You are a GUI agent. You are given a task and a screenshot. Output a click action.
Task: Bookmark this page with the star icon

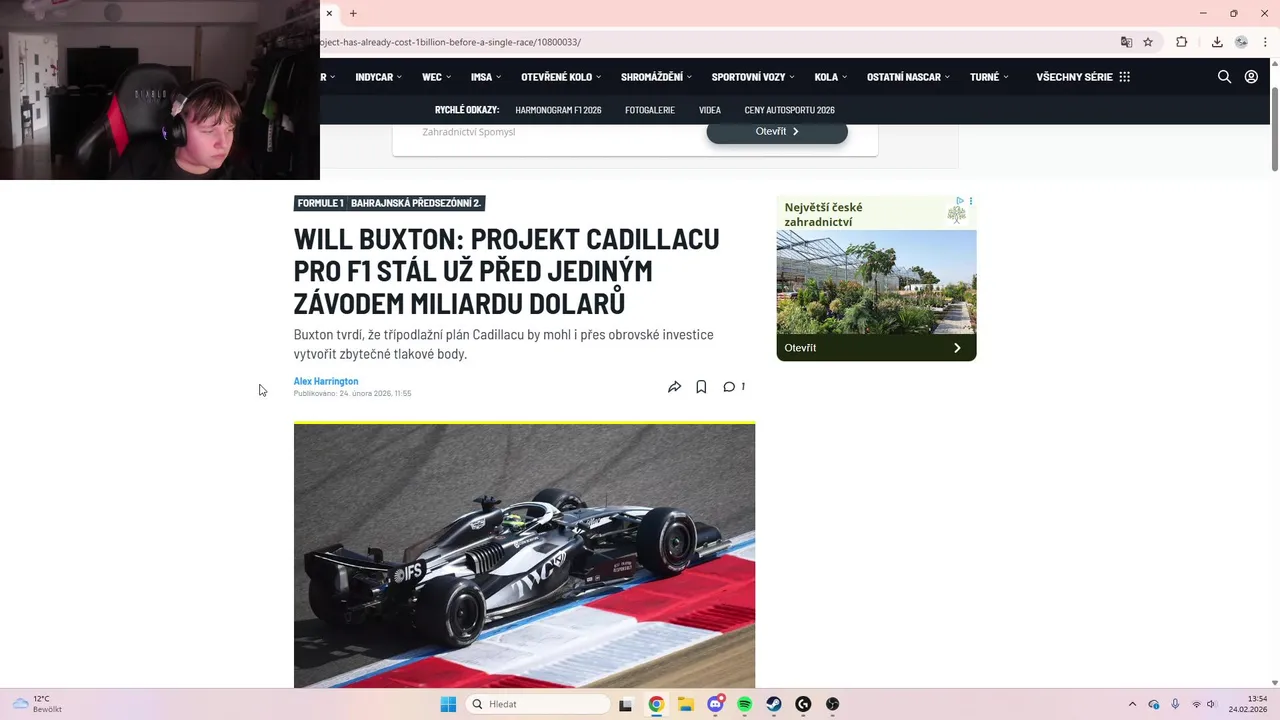1148,42
